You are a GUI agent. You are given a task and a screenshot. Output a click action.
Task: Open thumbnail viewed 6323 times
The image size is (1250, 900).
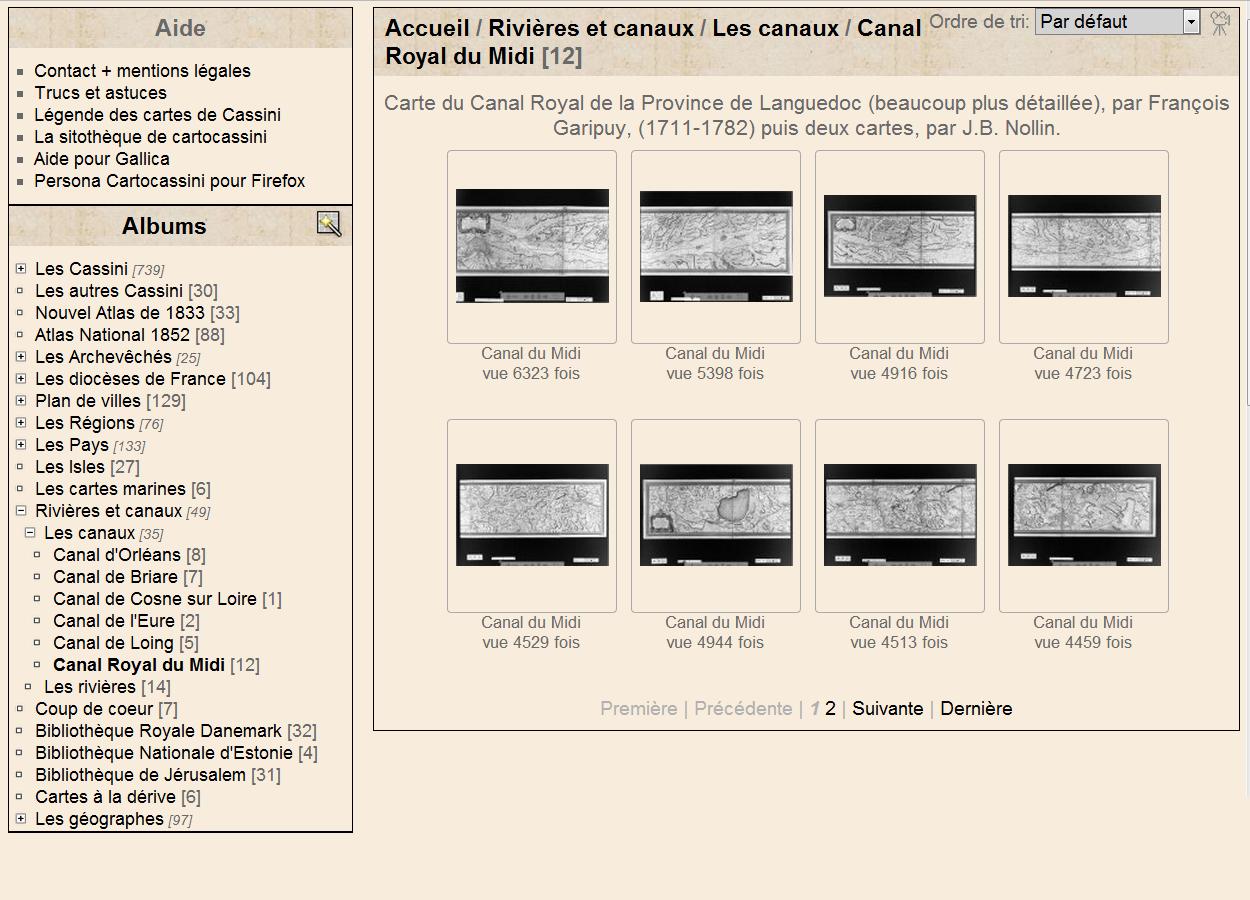532,246
